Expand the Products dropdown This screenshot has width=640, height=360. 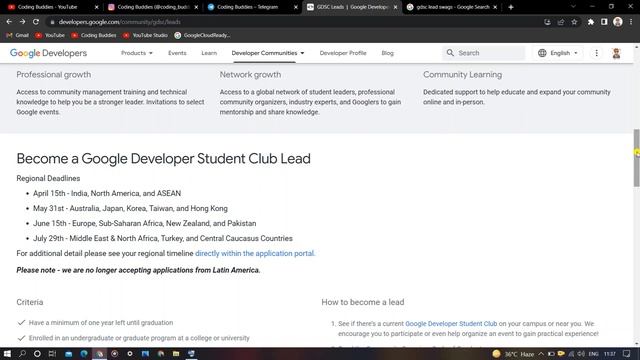pyautogui.click(x=137, y=53)
